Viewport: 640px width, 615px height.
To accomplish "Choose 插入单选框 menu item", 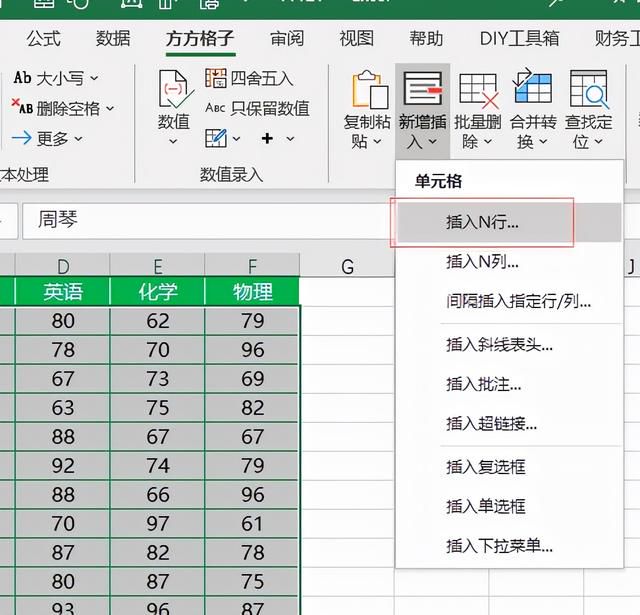I will coord(509,506).
